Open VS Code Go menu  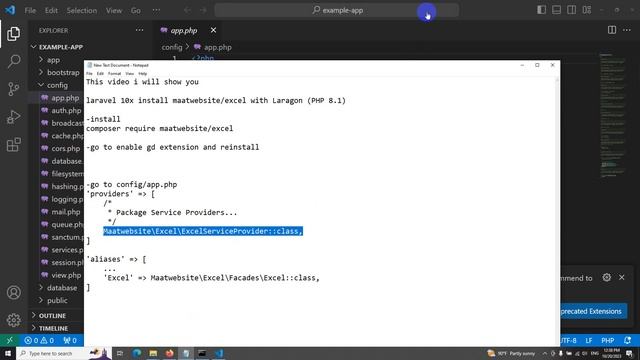pos(136,10)
